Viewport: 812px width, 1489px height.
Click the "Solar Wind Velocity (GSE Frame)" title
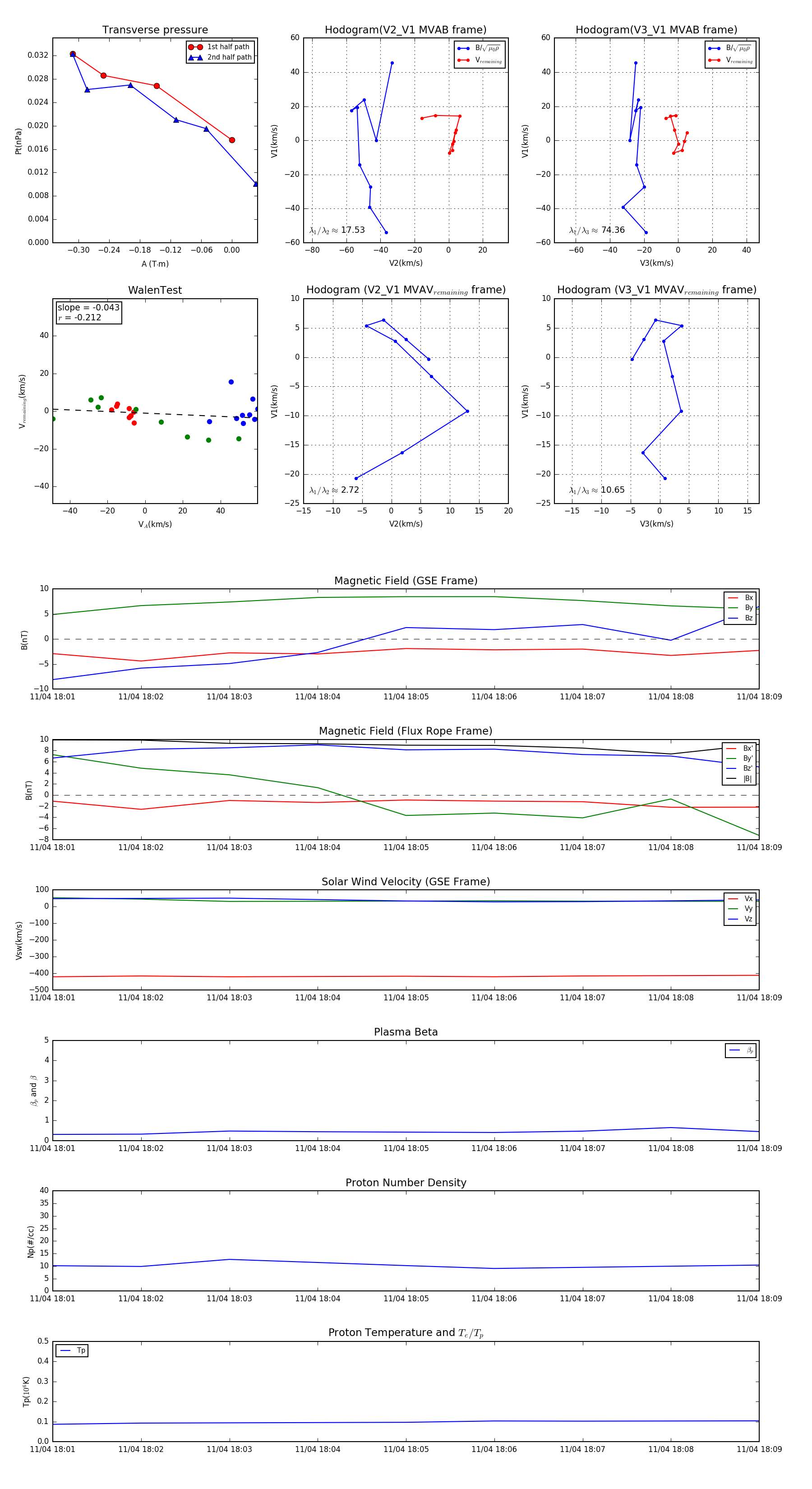pos(406,882)
